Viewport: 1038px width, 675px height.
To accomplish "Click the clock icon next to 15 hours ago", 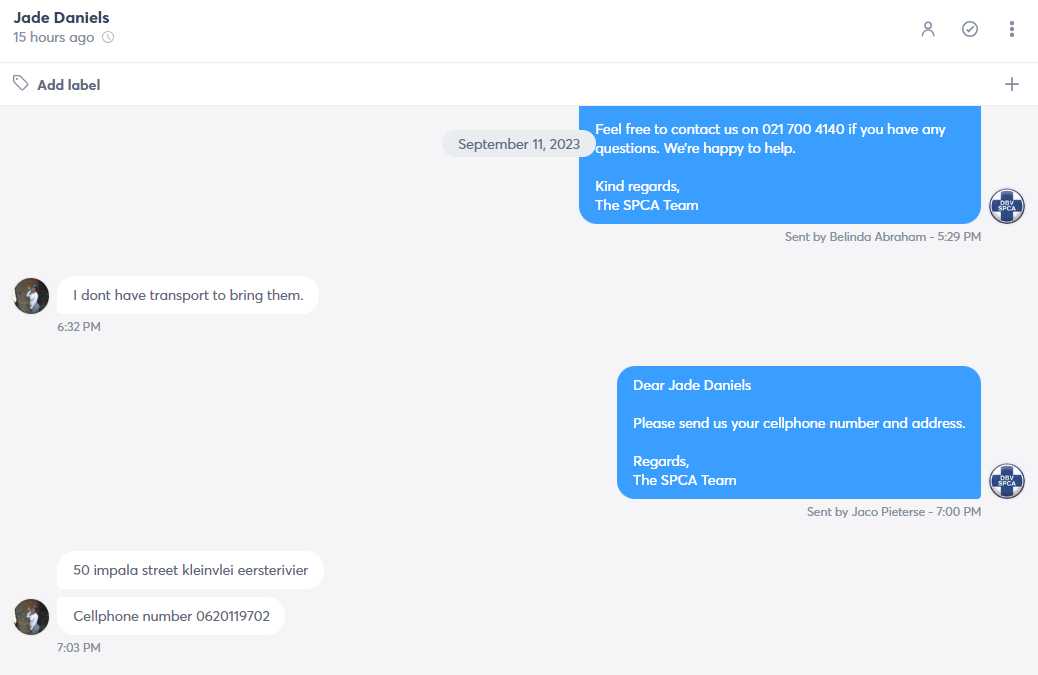I will coord(108,38).
